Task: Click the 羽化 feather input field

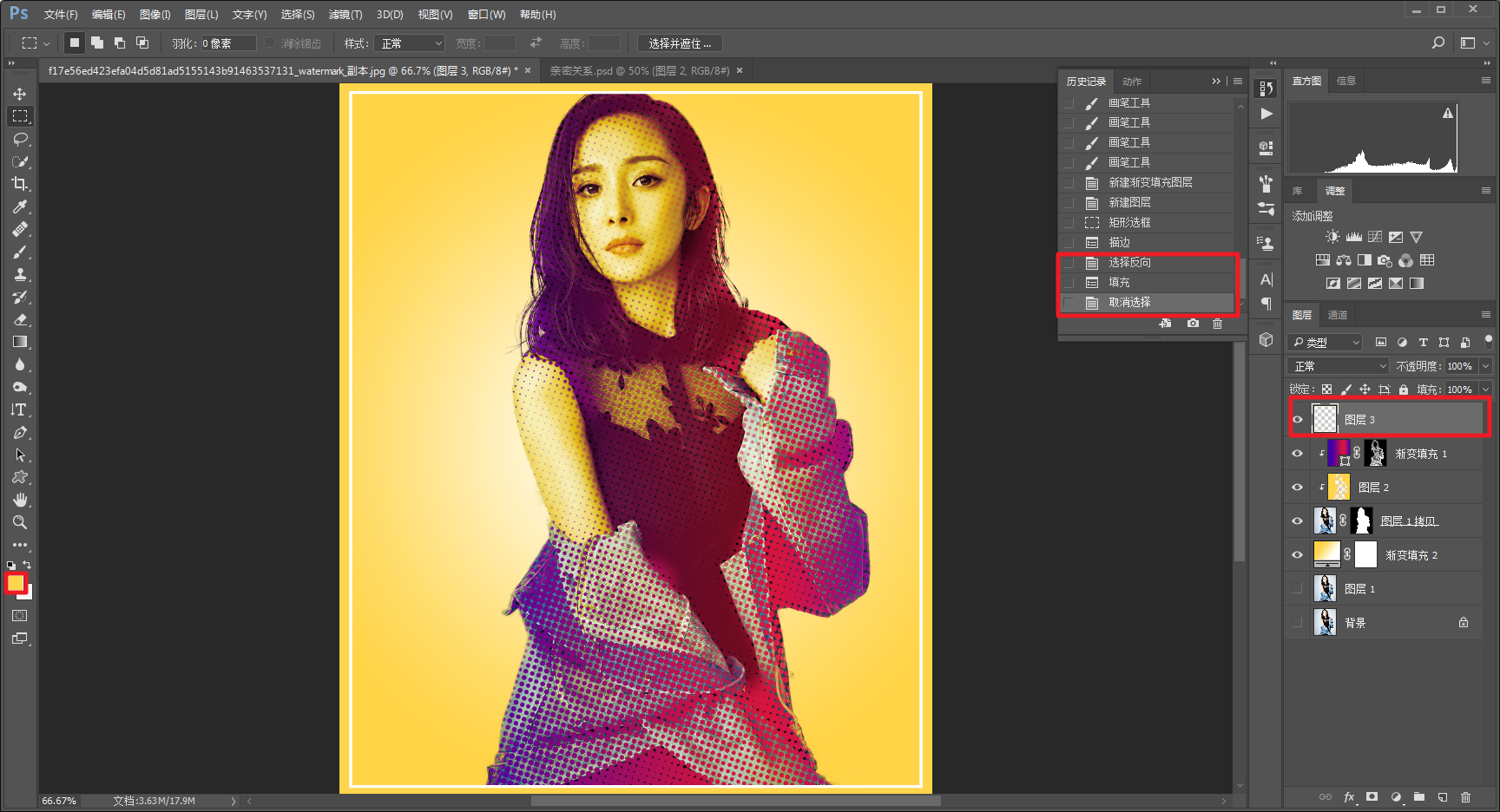Action: pyautogui.click(x=228, y=43)
